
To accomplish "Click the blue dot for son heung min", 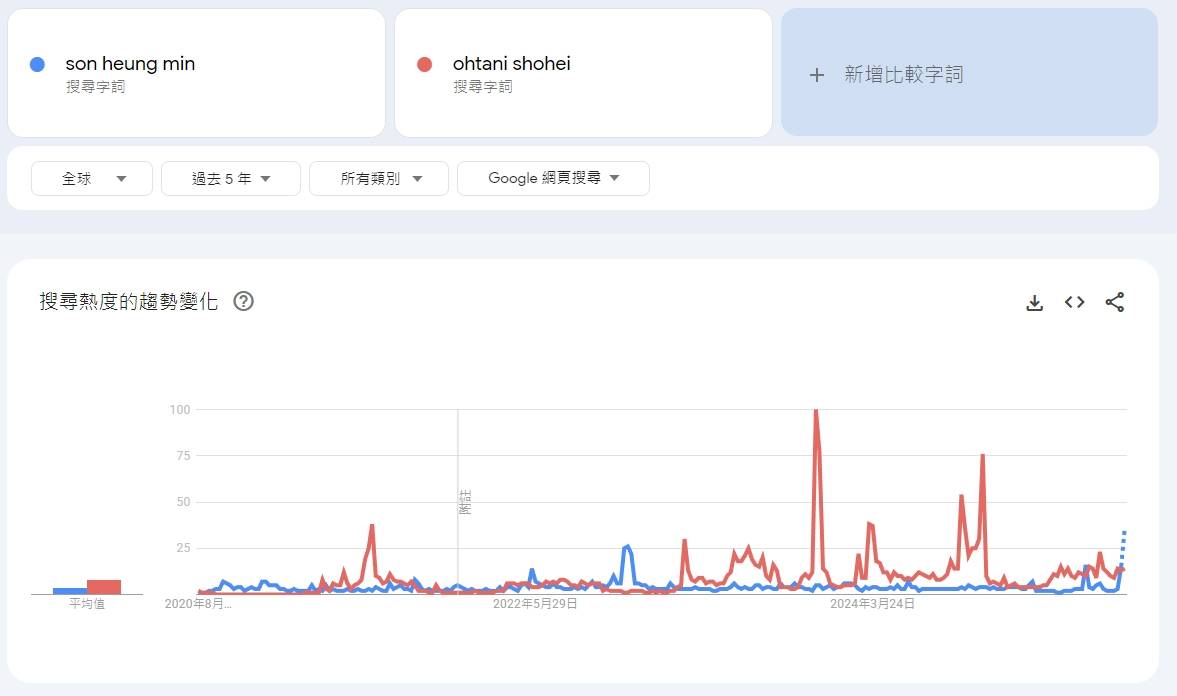I will pyautogui.click(x=37, y=64).
